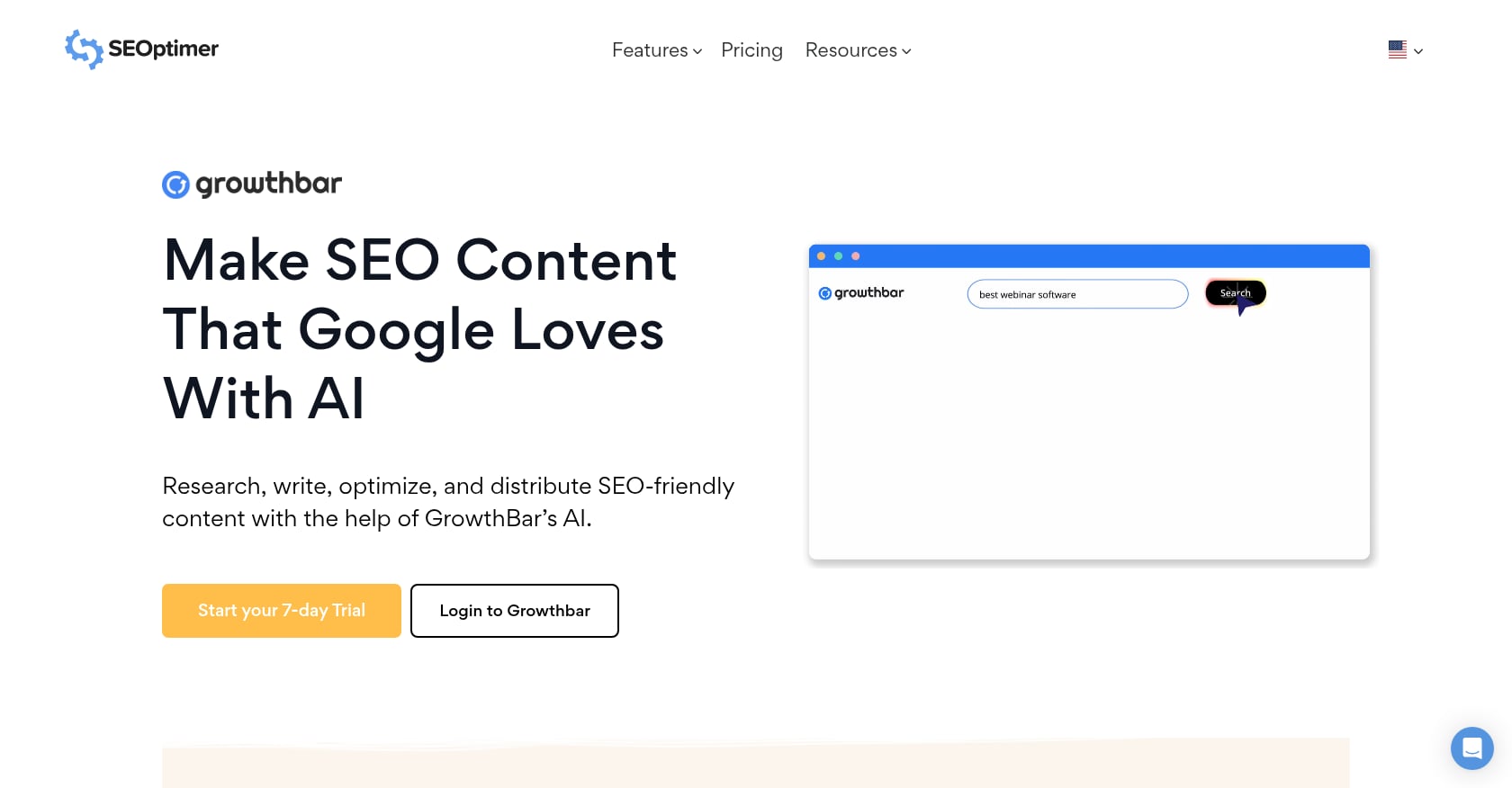Viewport: 1512px width, 788px height.
Task: Open the language selector chevron
Action: tap(1418, 51)
